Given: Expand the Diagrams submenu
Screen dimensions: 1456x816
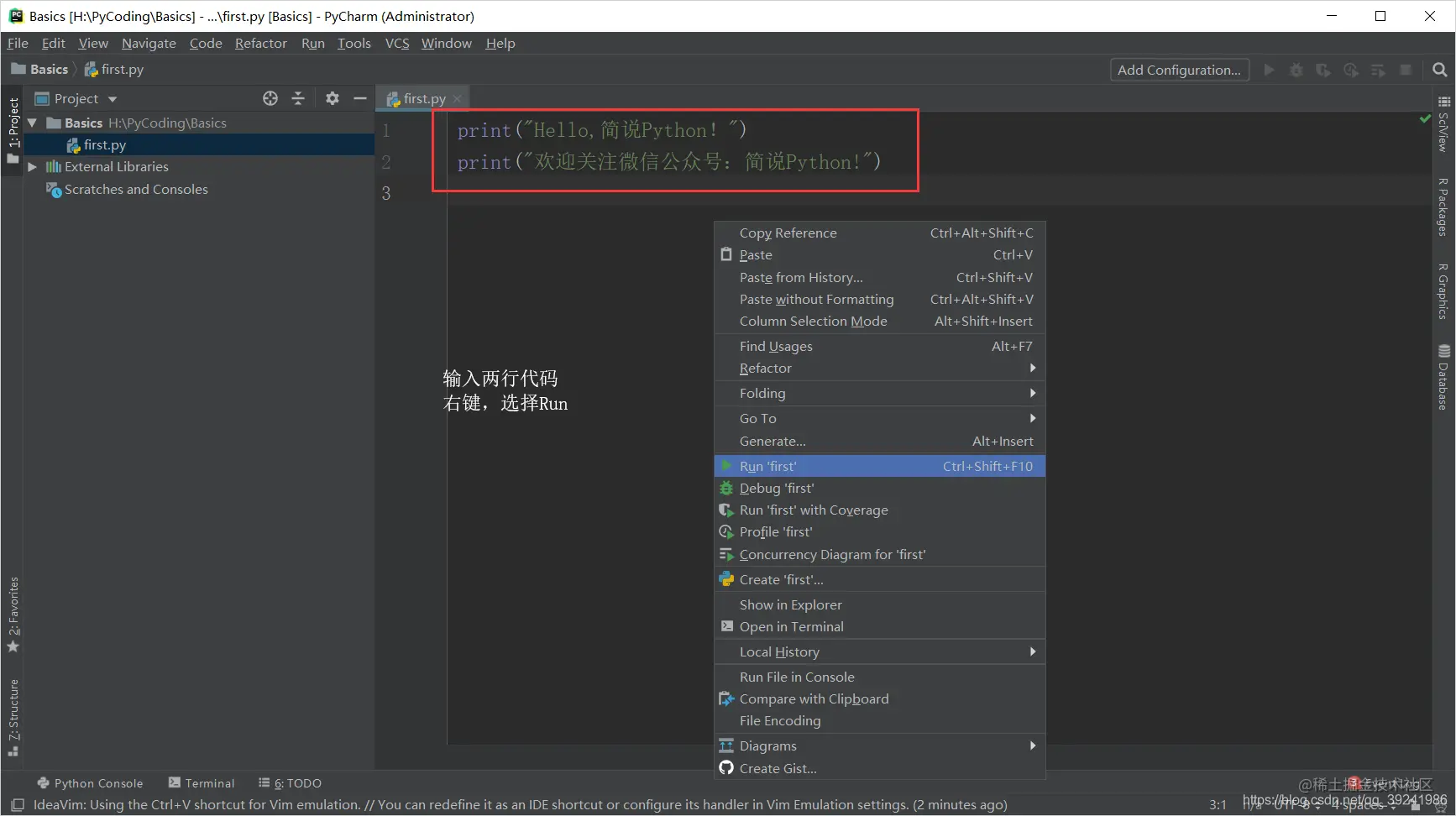Looking at the screenshot, I should coord(880,746).
